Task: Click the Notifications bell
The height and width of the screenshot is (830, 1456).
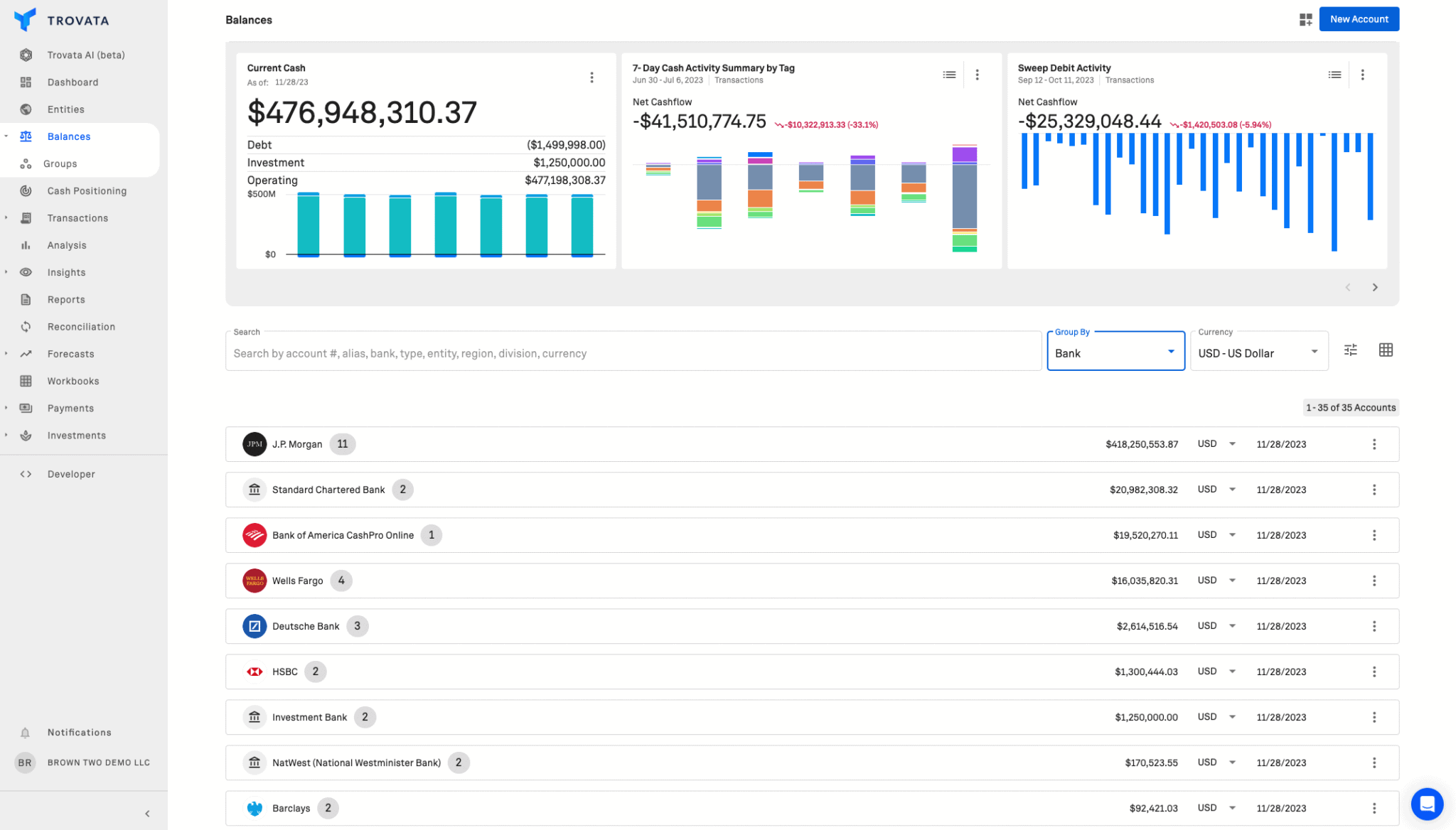Action: [x=26, y=732]
